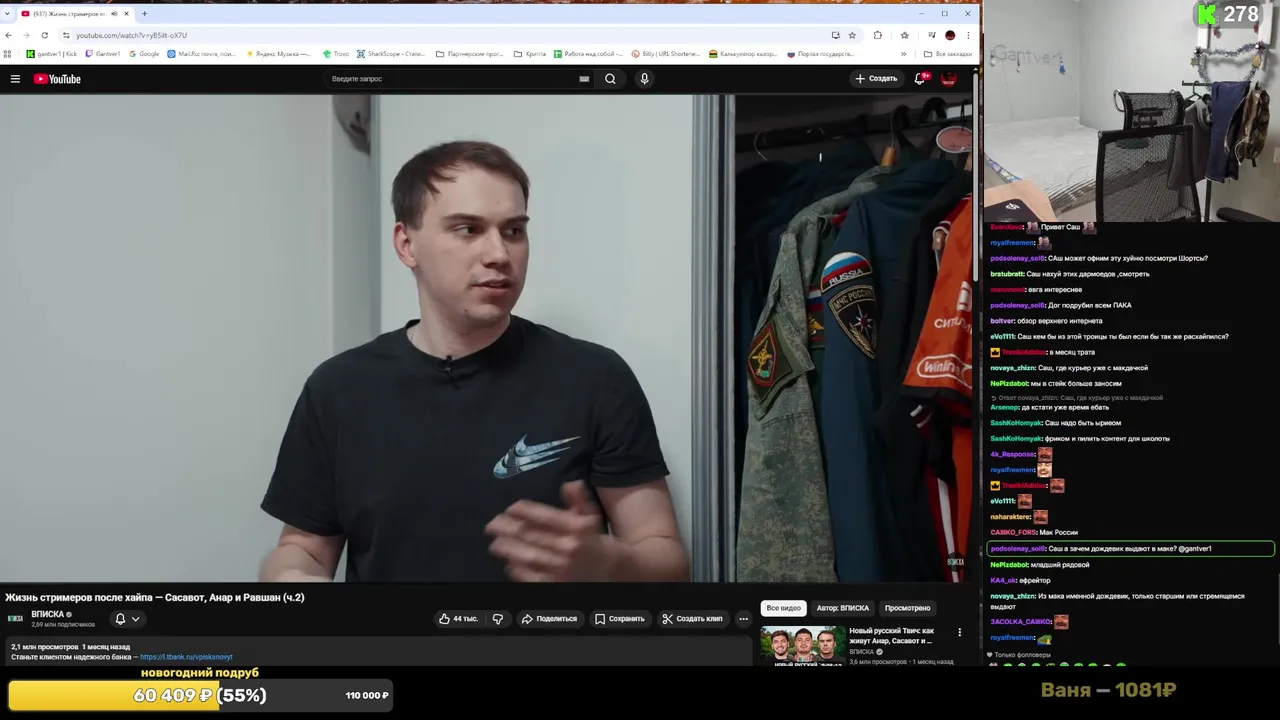This screenshot has width=1280, height=720.
Task: Open the apps grid in bookmarks bar
Action: pos(8,54)
